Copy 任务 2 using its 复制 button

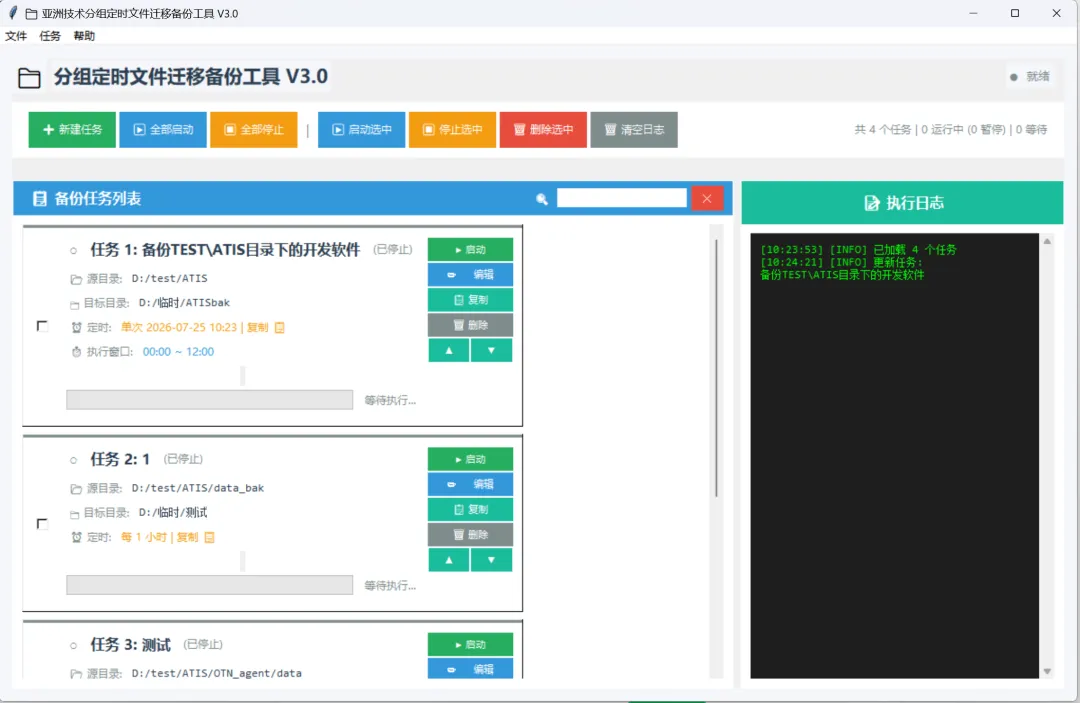point(470,510)
